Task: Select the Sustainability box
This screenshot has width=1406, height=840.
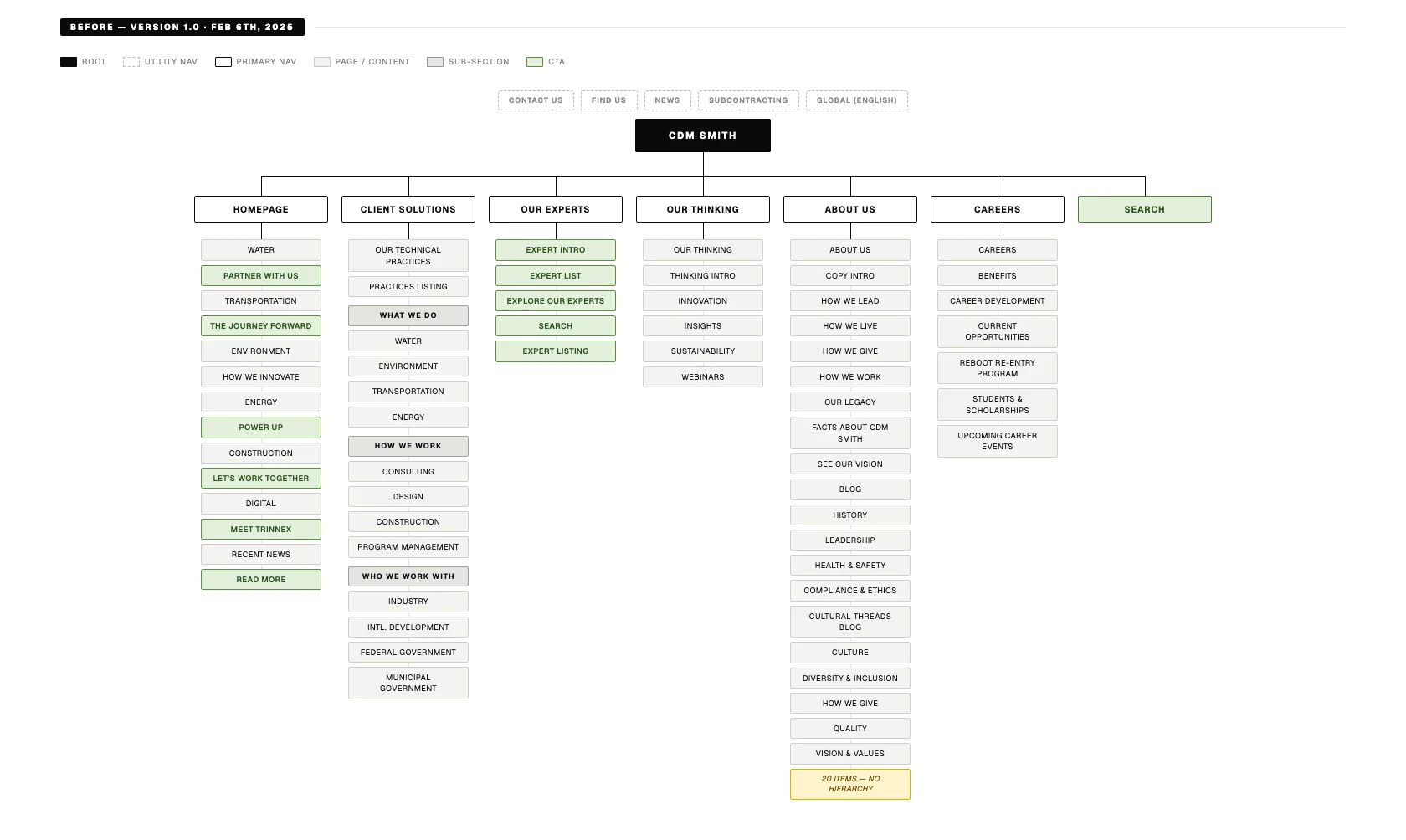Action: pyautogui.click(x=703, y=351)
